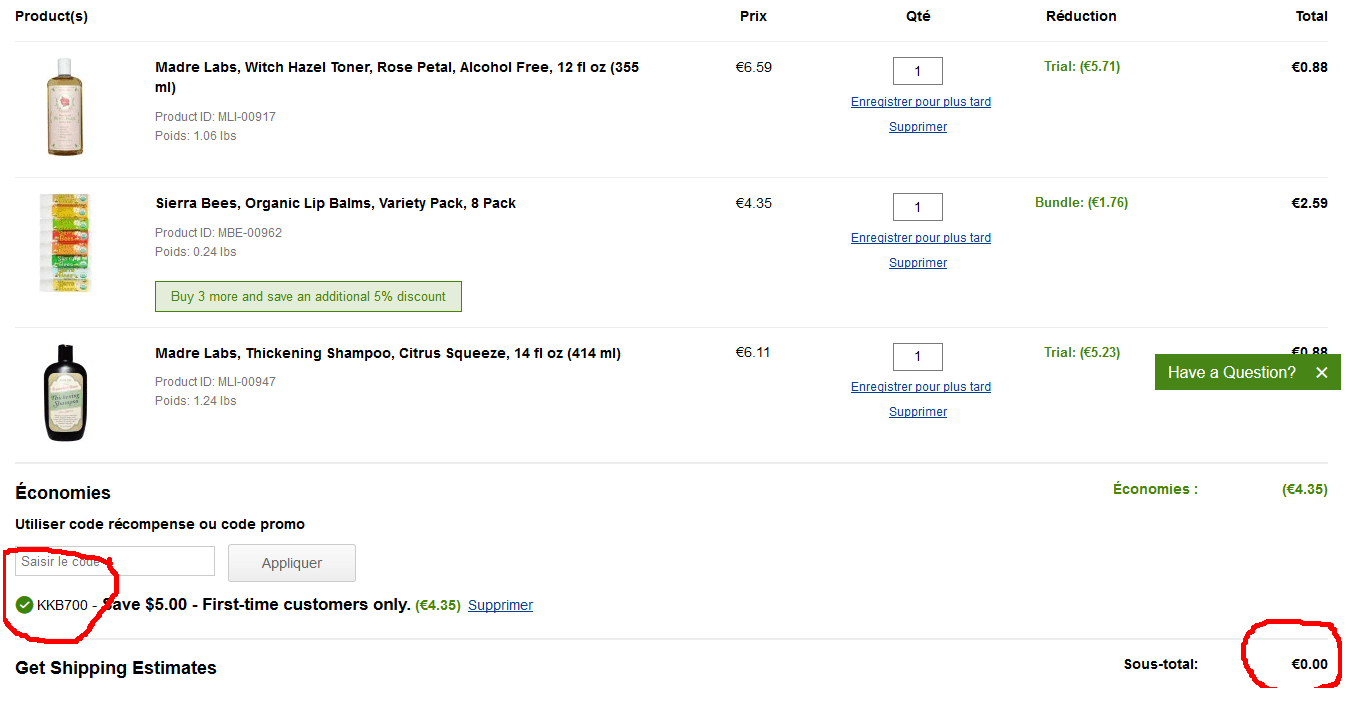Save Sierra Bees lip balms for later
This screenshot has height=705, width=1354.
point(920,238)
